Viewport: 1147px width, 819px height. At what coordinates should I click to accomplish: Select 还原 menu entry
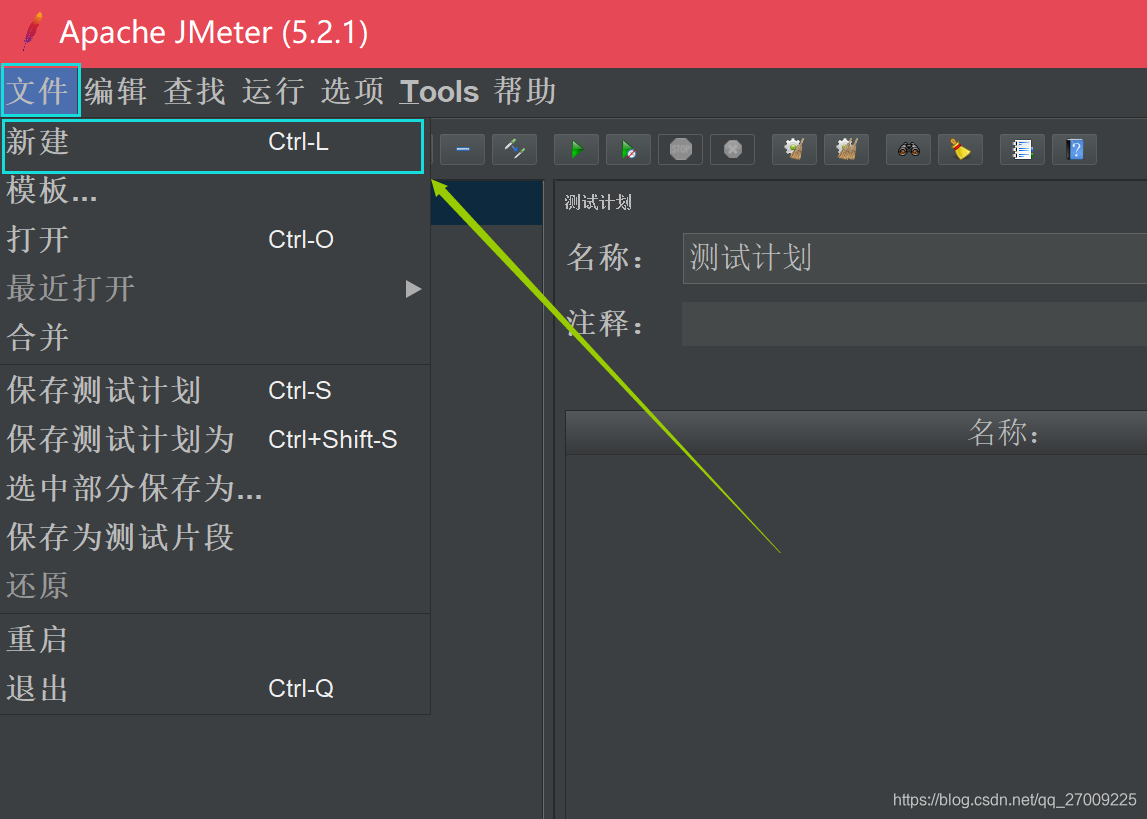click(215, 586)
